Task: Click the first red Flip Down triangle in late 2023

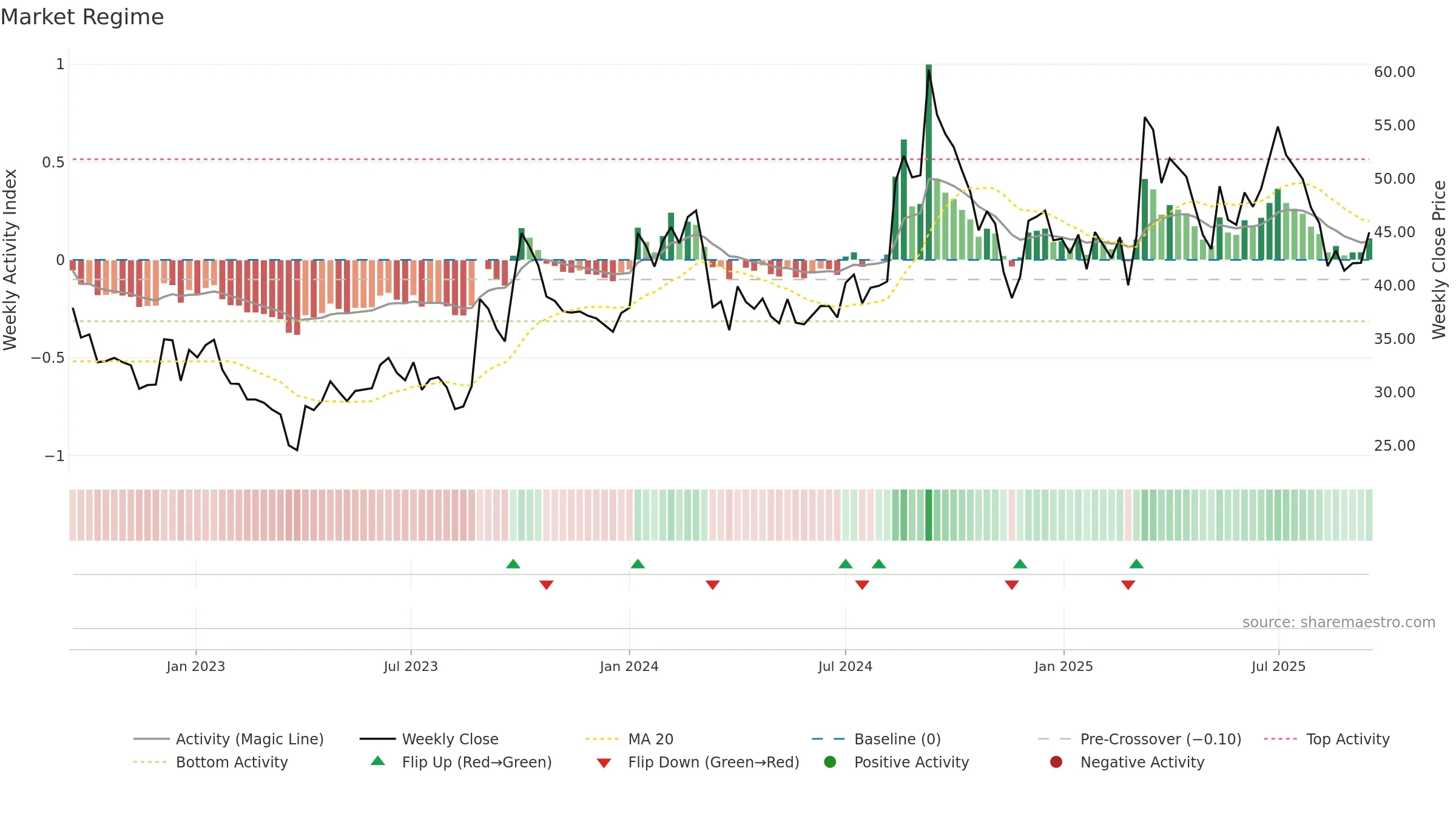Action: pos(547,585)
